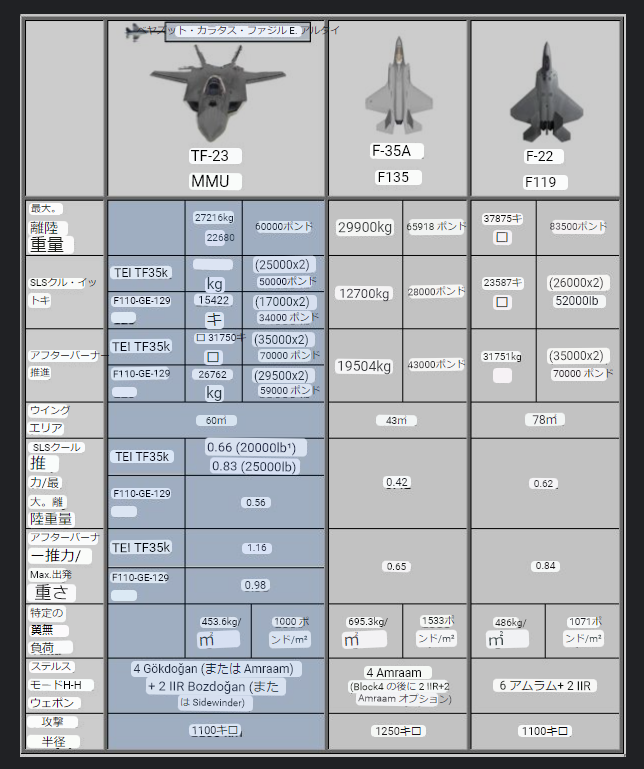Click the 0.62 ratio value
This screenshot has height=769, width=644.
[543, 484]
